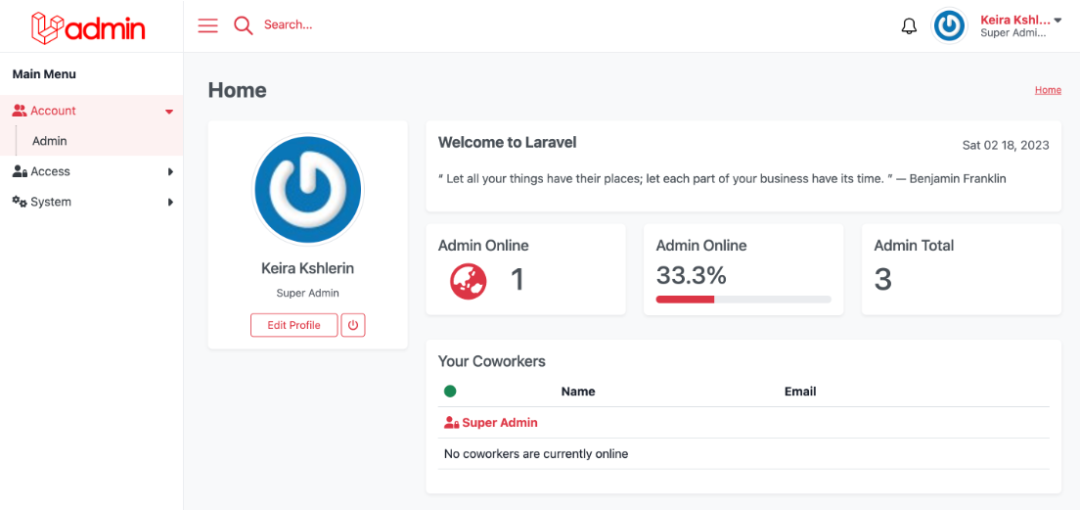
Task: Click the Your Coworkers heading
Action: click(492, 361)
